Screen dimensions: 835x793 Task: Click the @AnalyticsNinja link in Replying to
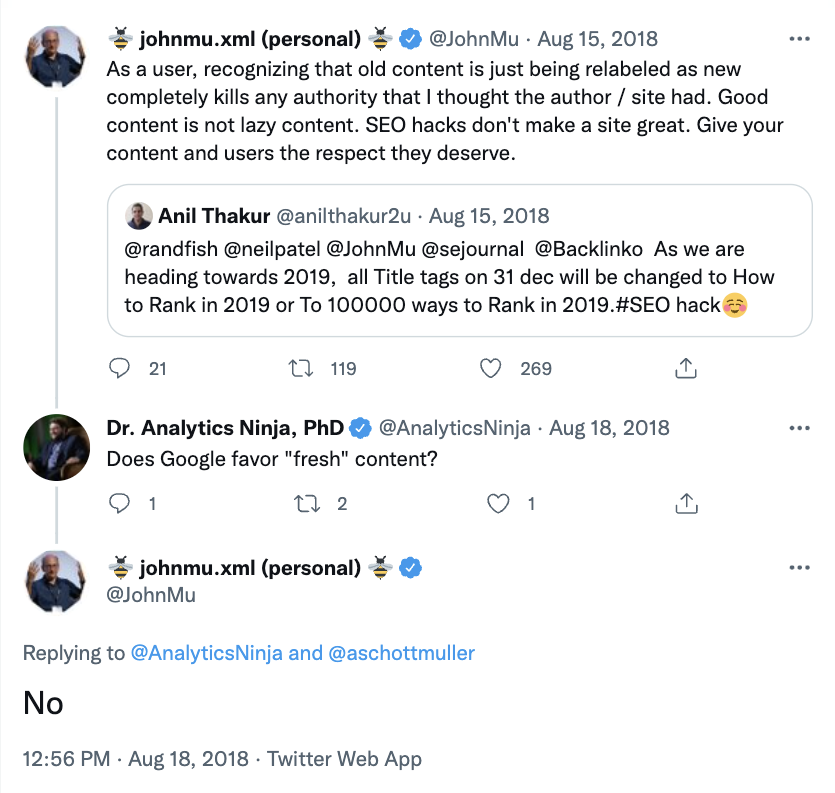(207, 654)
